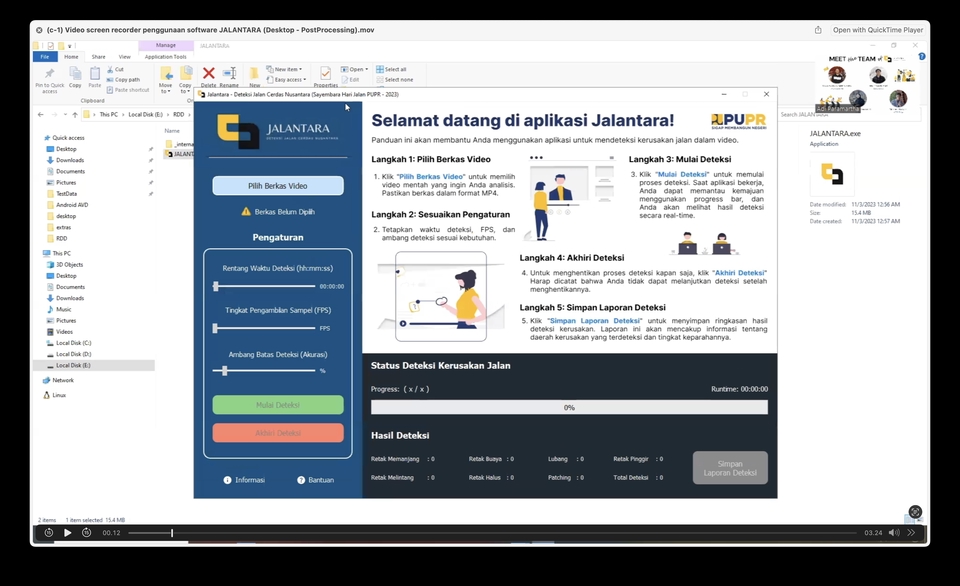This screenshot has height=586, width=960.
Task: Close the Quick Look preview window
Action: [x=39, y=30]
